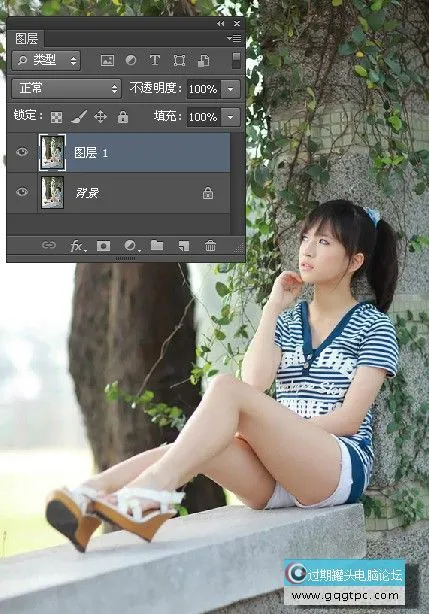Filter for type layers T icon
The image size is (429, 614).
click(155, 60)
